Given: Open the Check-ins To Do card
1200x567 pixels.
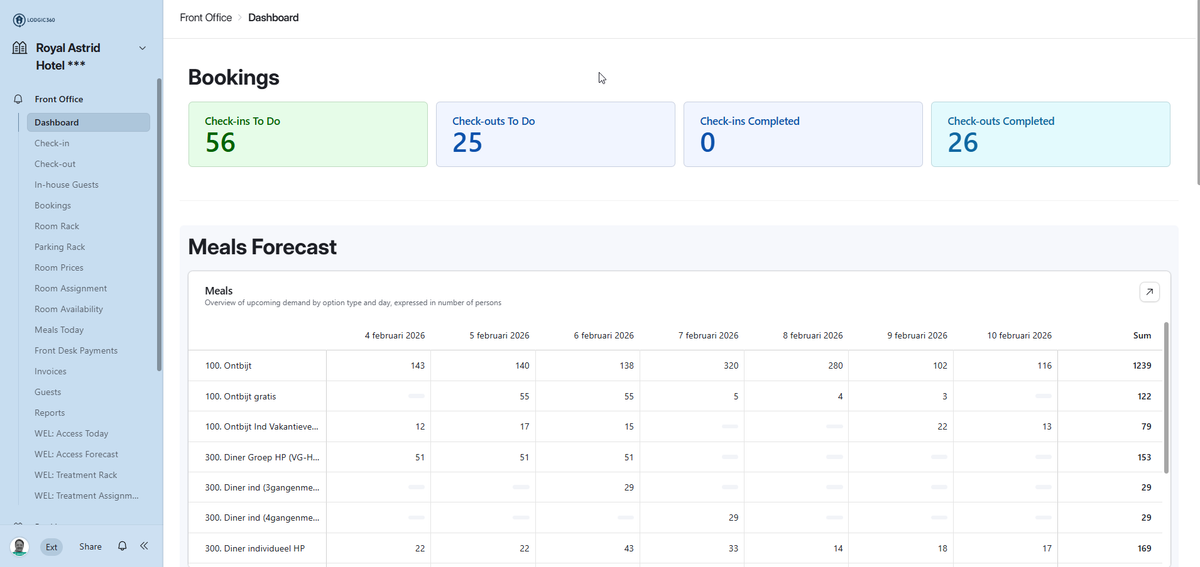Looking at the screenshot, I should (x=308, y=134).
